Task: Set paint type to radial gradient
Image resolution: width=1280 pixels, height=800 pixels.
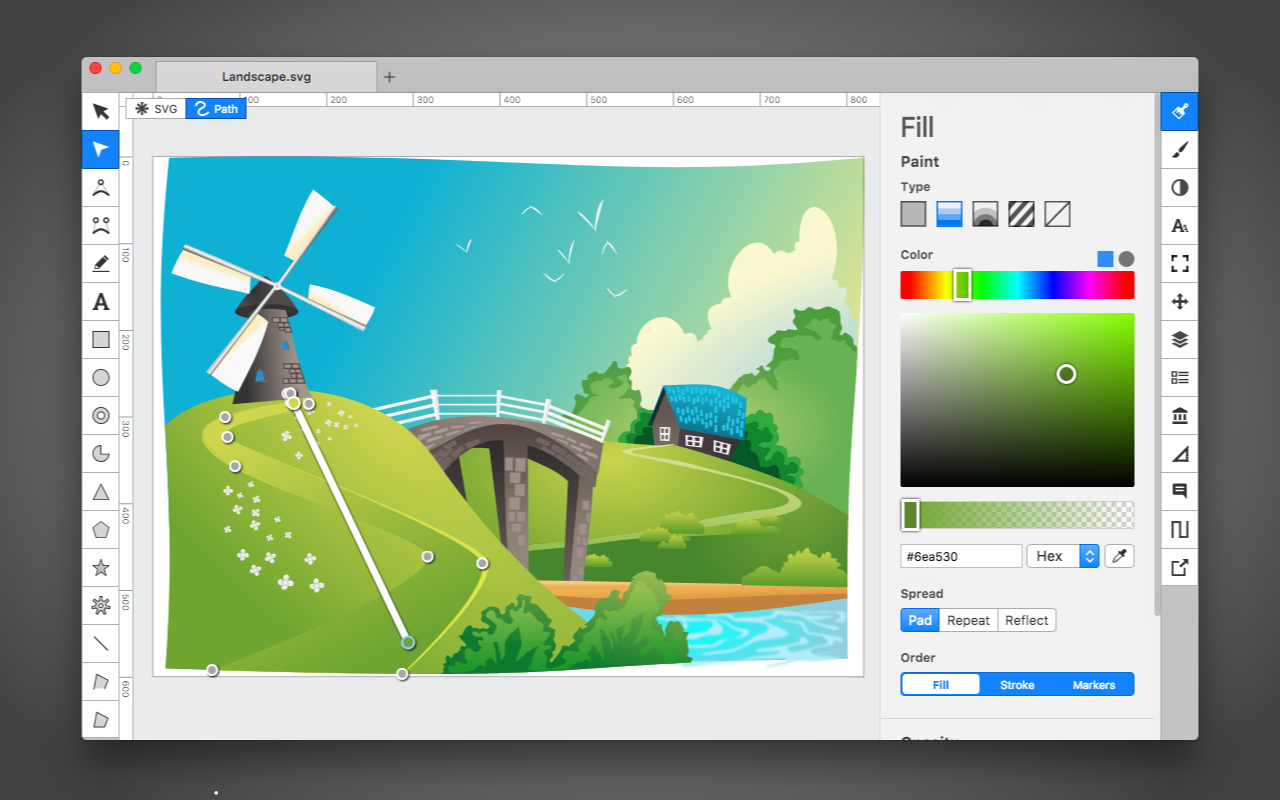Action: (985, 214)
